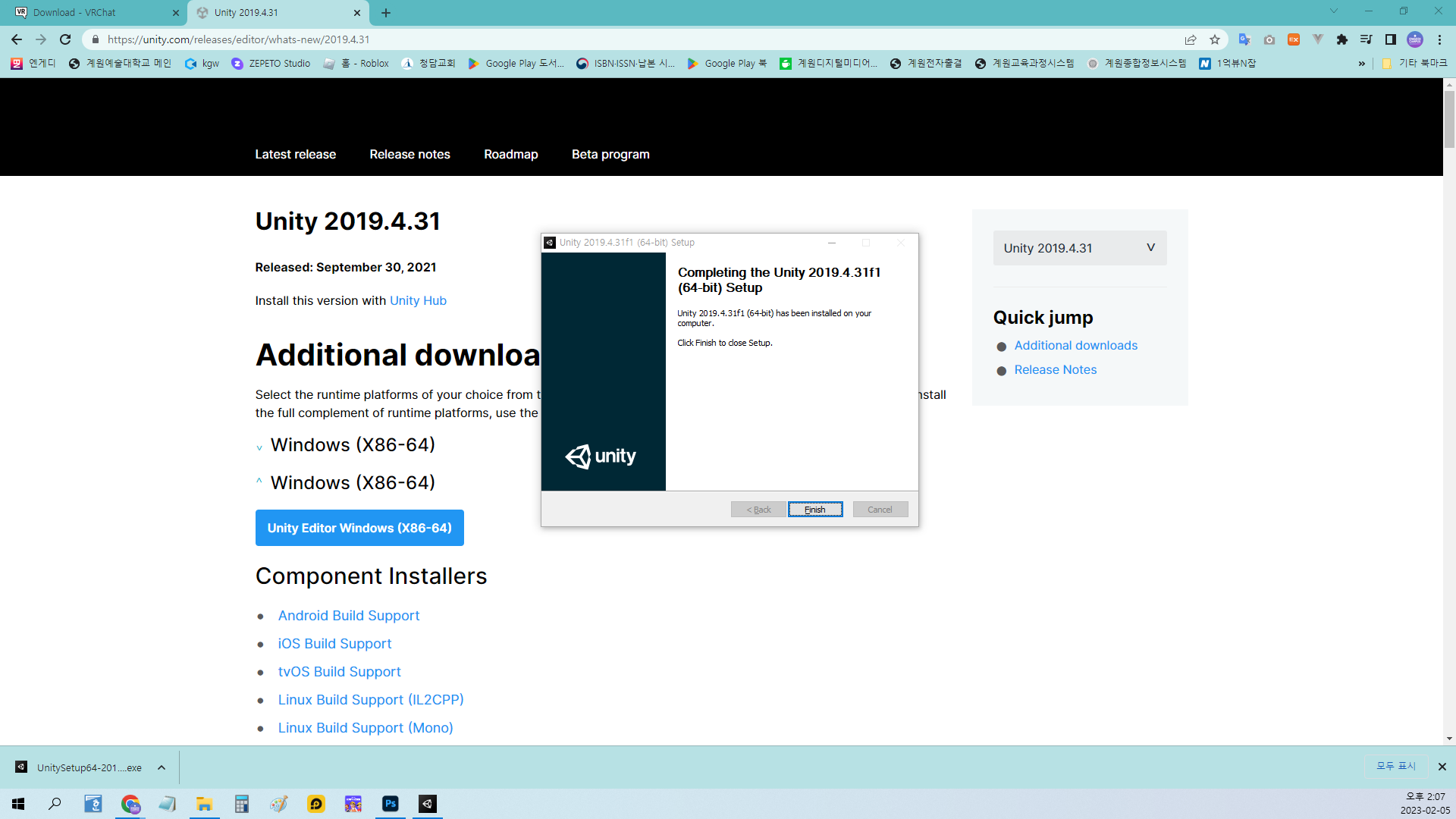This screenshot has height=819, width=1456.
Task: Open Chrome side panel icon
Action: coord(1390,39)
